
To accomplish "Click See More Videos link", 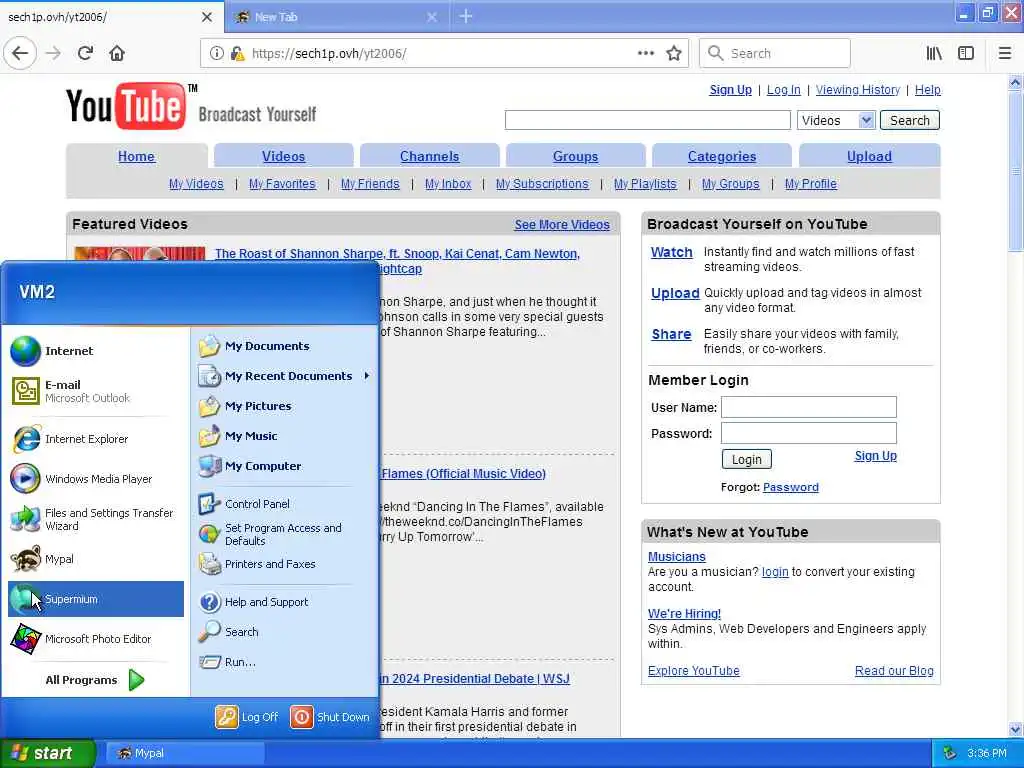I will (x=562, y=225).
